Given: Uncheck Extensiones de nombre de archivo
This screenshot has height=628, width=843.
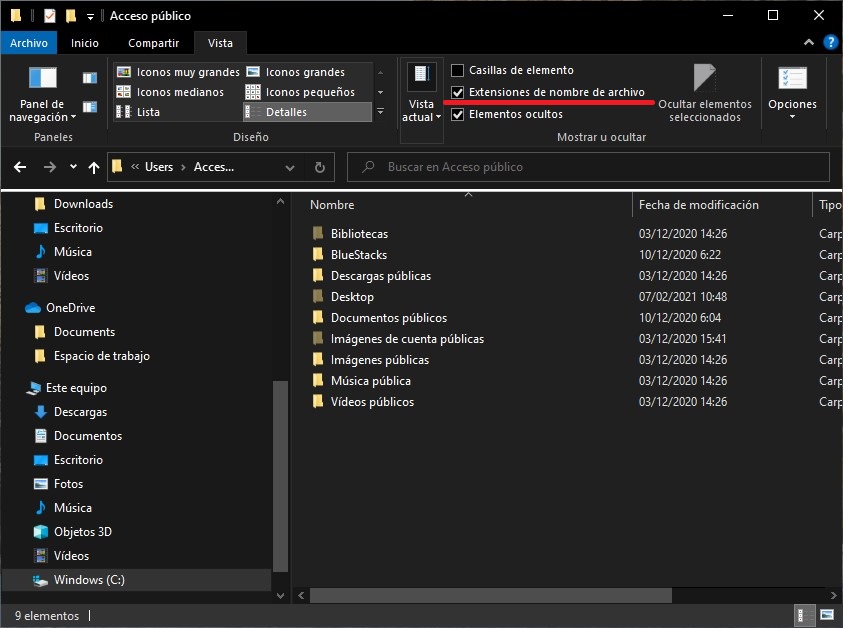Looking at the screenshot, I should [x=458, y=92].
